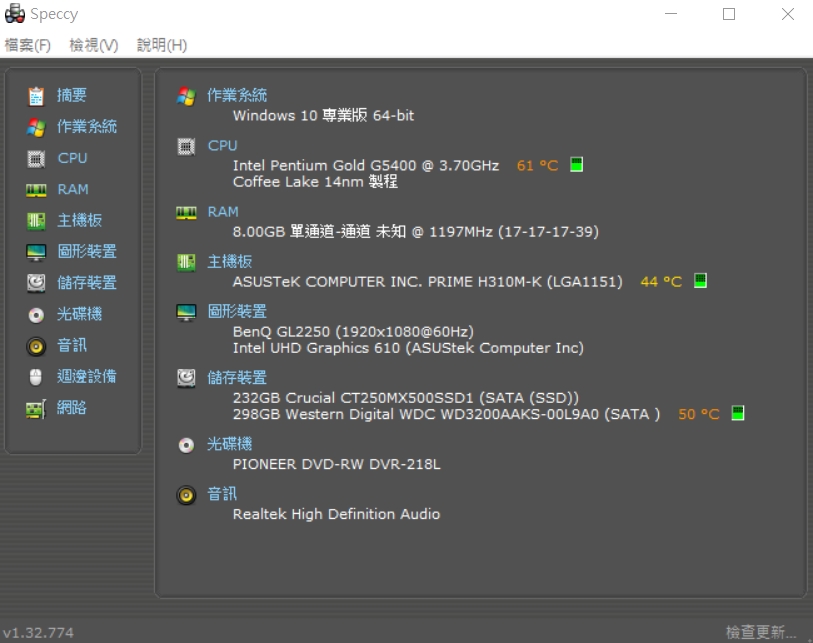The image size is (813, 643).
Task: Click Intel Pentium Gold G5400 text
Action: click(x=366, y=165)
